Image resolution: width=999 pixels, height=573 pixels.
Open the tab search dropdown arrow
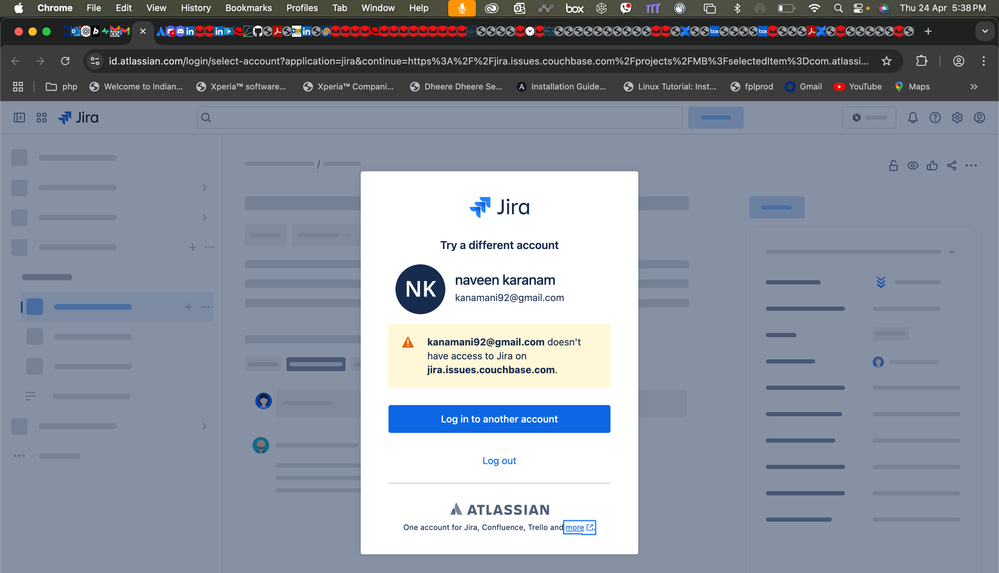tap(984, 31)
